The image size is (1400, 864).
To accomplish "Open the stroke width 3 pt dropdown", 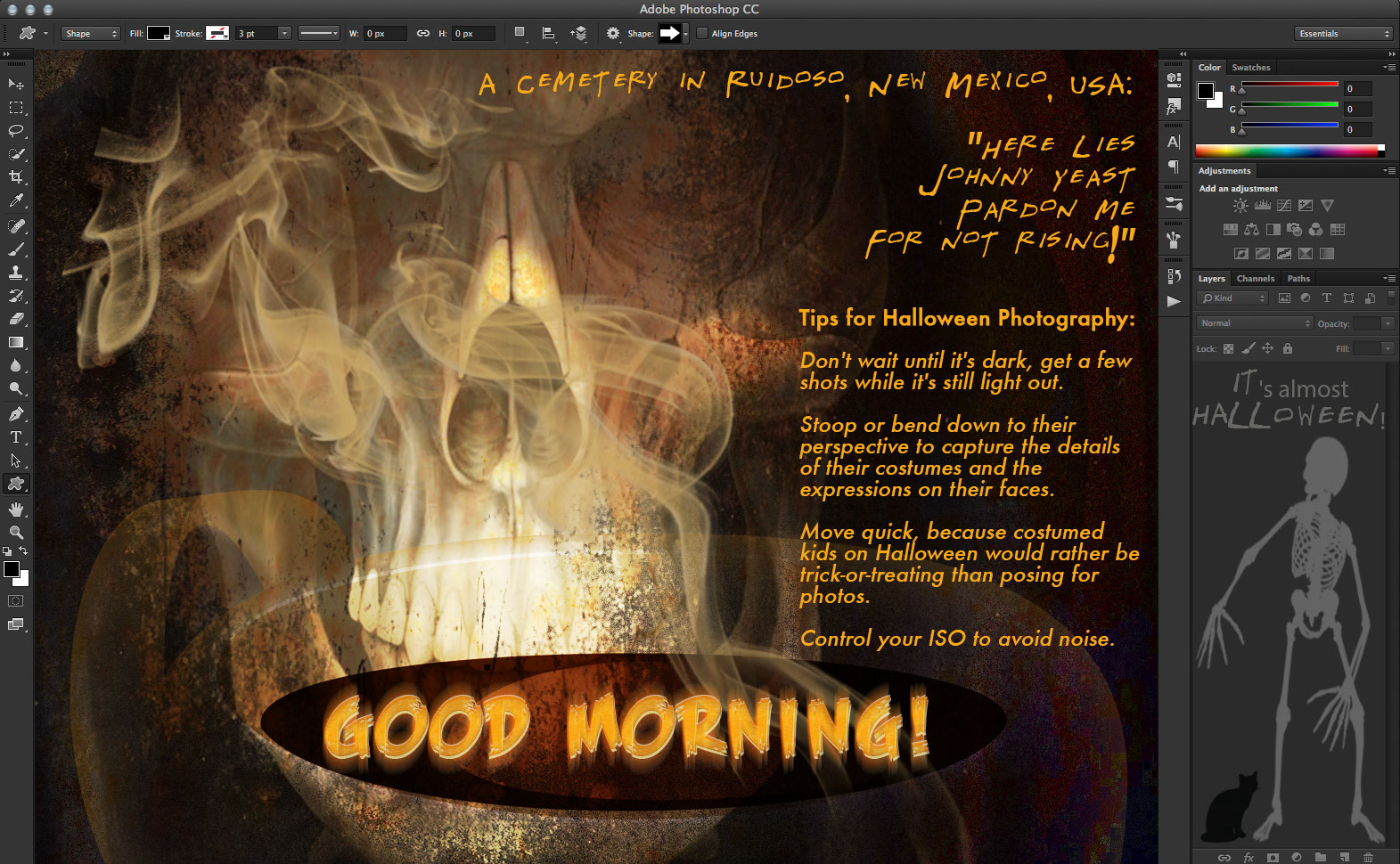I will point(285,34).
